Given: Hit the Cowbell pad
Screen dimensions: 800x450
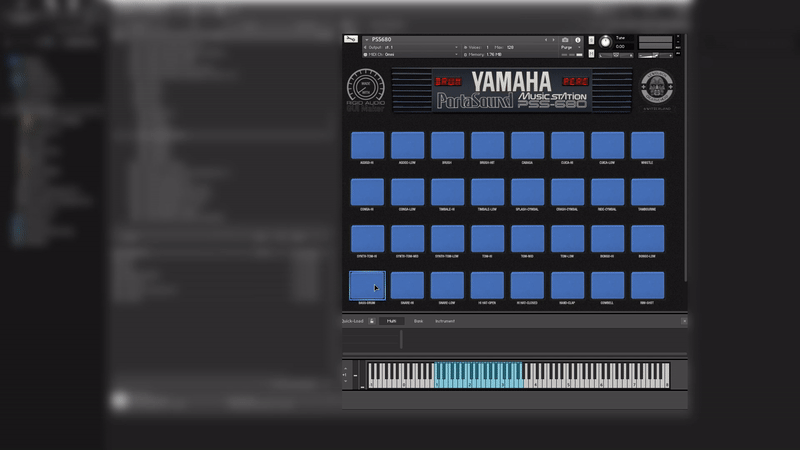Looking at the screenshot, I should [607, 285].
